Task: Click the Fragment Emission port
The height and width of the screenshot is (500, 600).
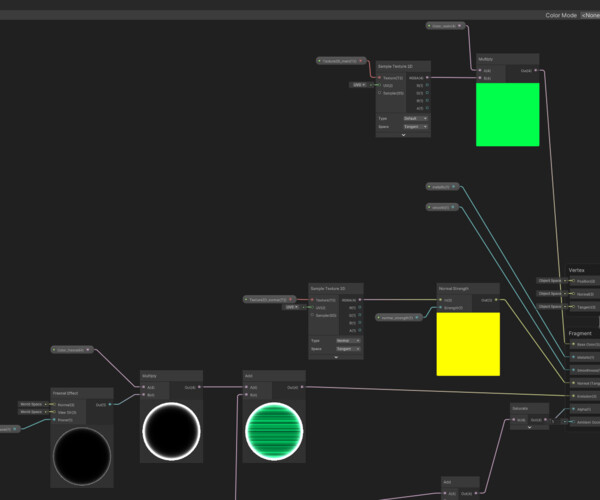Action: [573, 396]
